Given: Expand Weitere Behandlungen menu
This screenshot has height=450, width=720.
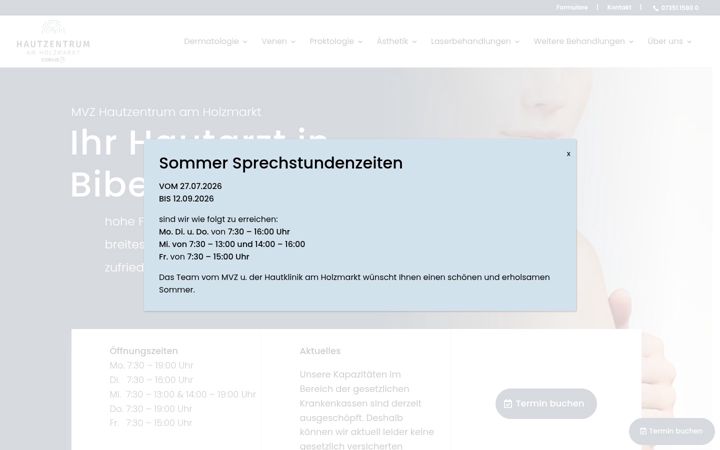Looking at the screenshot, I should point(583,41).
